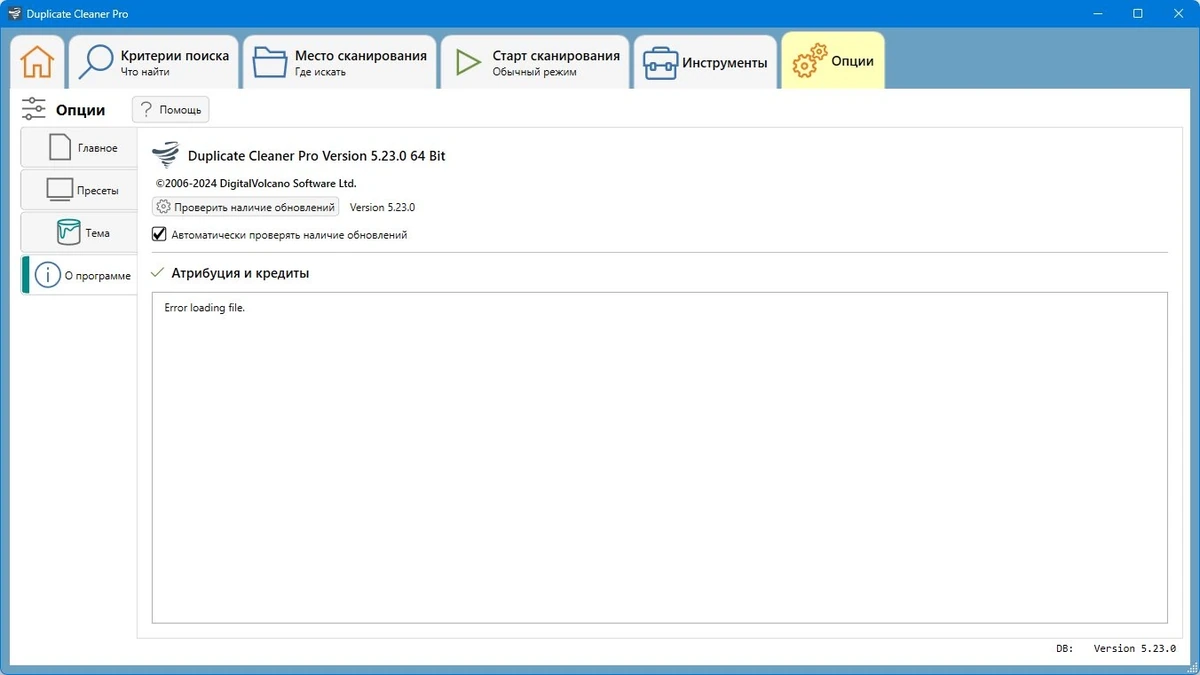
Task: Click the Помощь button
Action: tap(171, 110)
